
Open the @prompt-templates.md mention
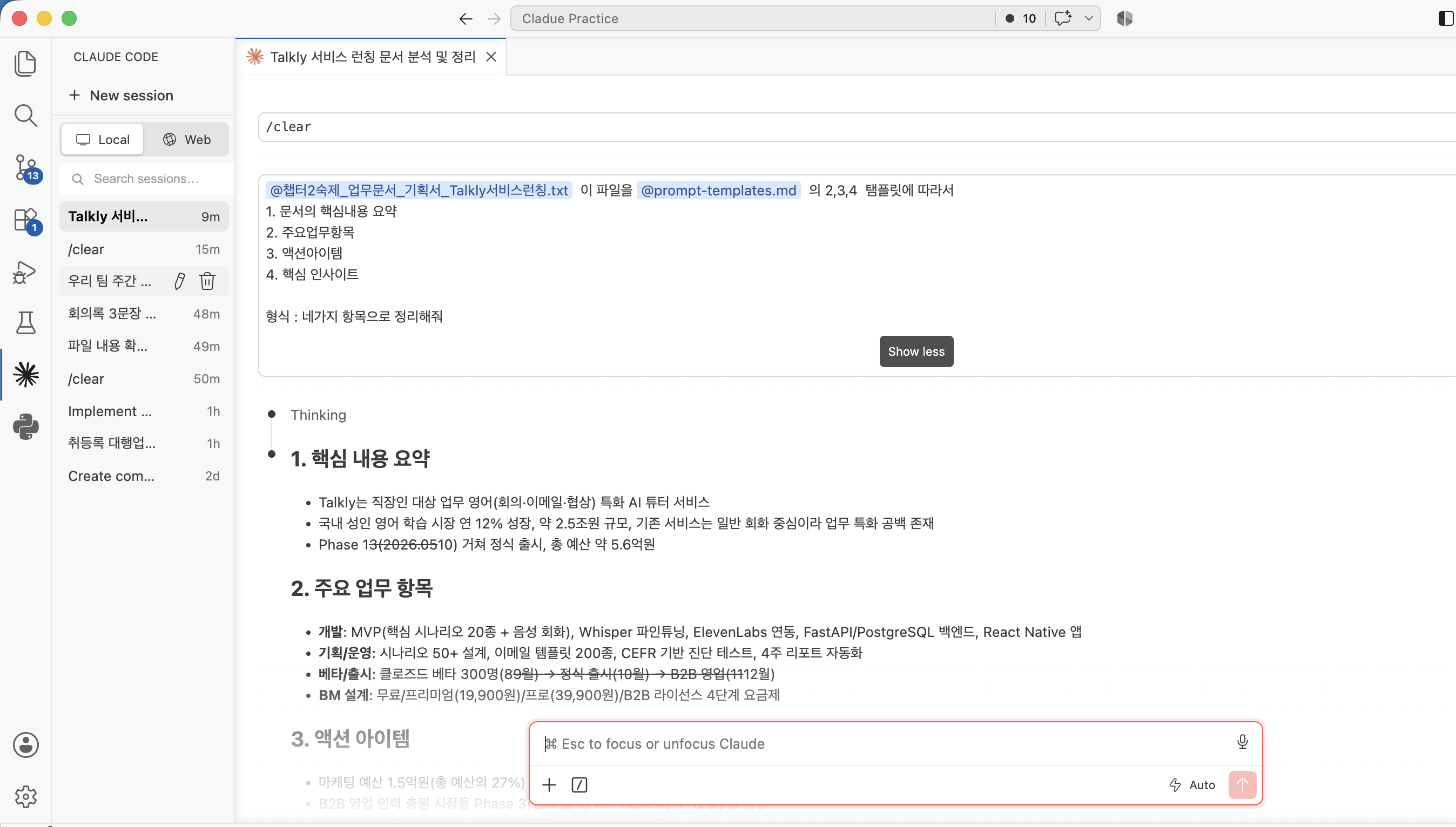click(x=719, y=190)
